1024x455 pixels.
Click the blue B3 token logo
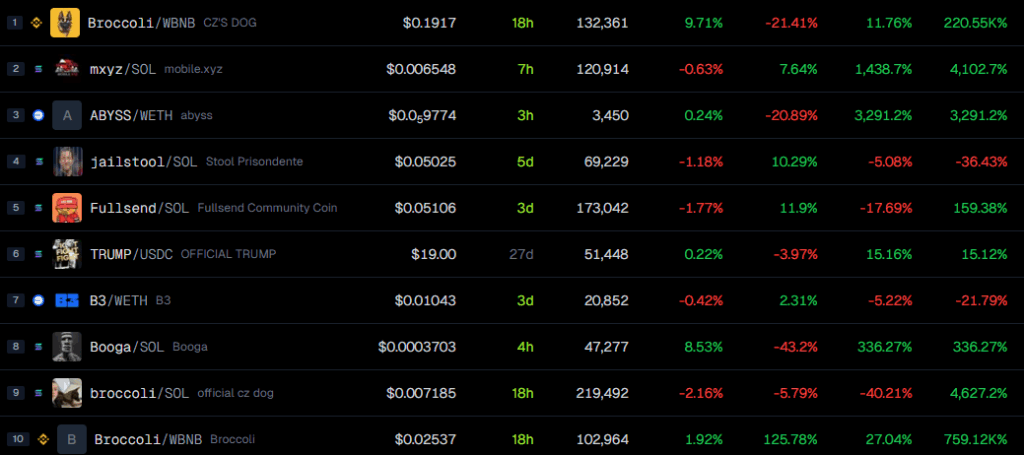[67, 301]
